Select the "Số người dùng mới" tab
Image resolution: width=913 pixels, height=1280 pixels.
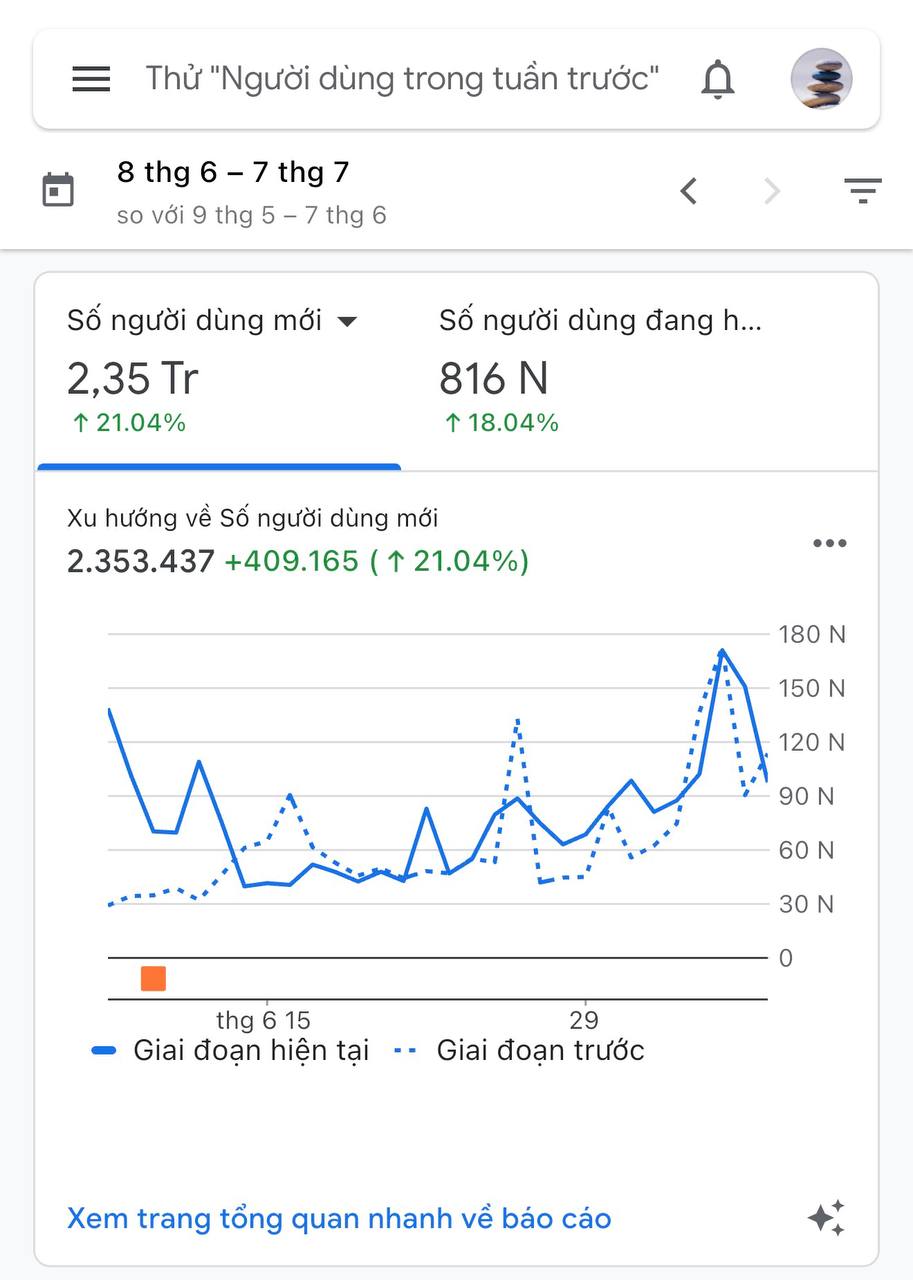click(219, 371)
